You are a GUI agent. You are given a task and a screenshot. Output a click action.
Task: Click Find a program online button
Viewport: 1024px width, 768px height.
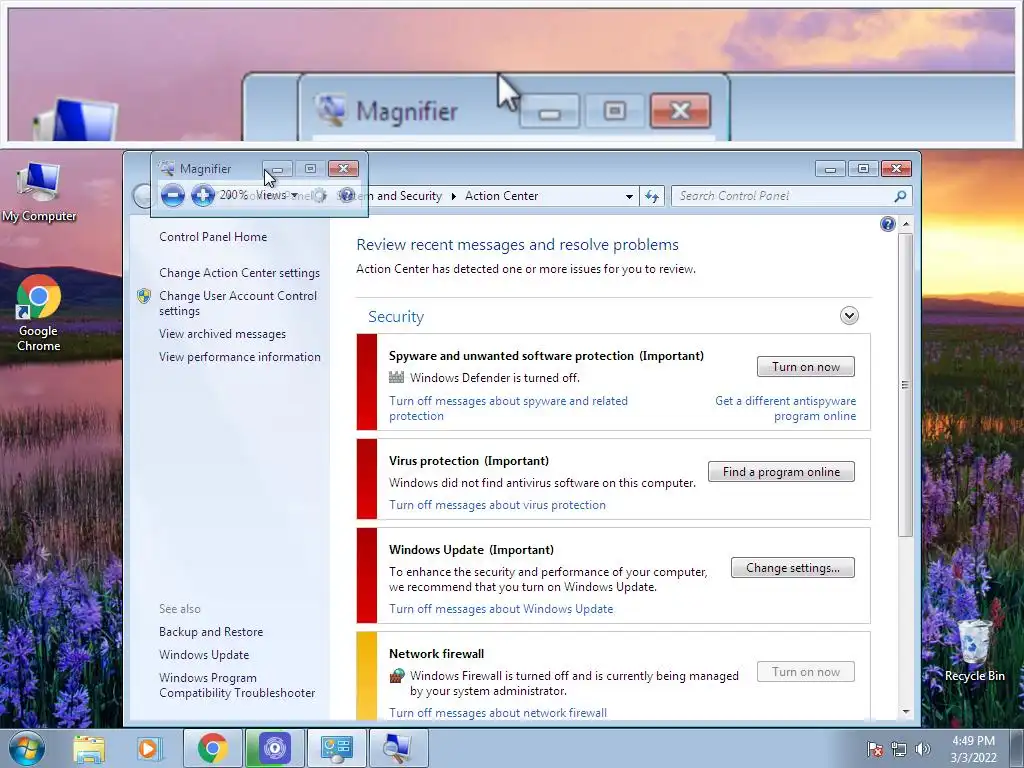pyautogui.click(x=781, y=472)
